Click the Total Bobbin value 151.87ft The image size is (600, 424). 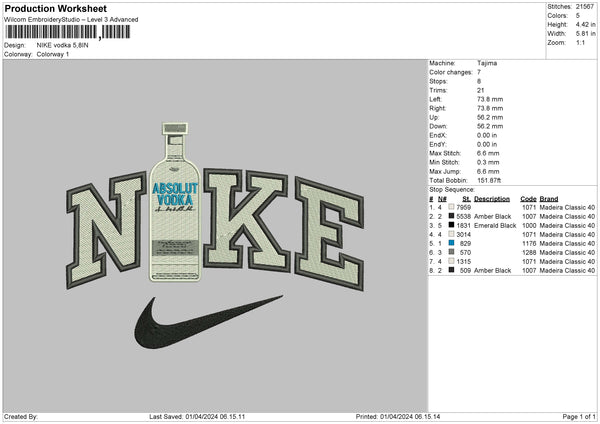[489, 180]
